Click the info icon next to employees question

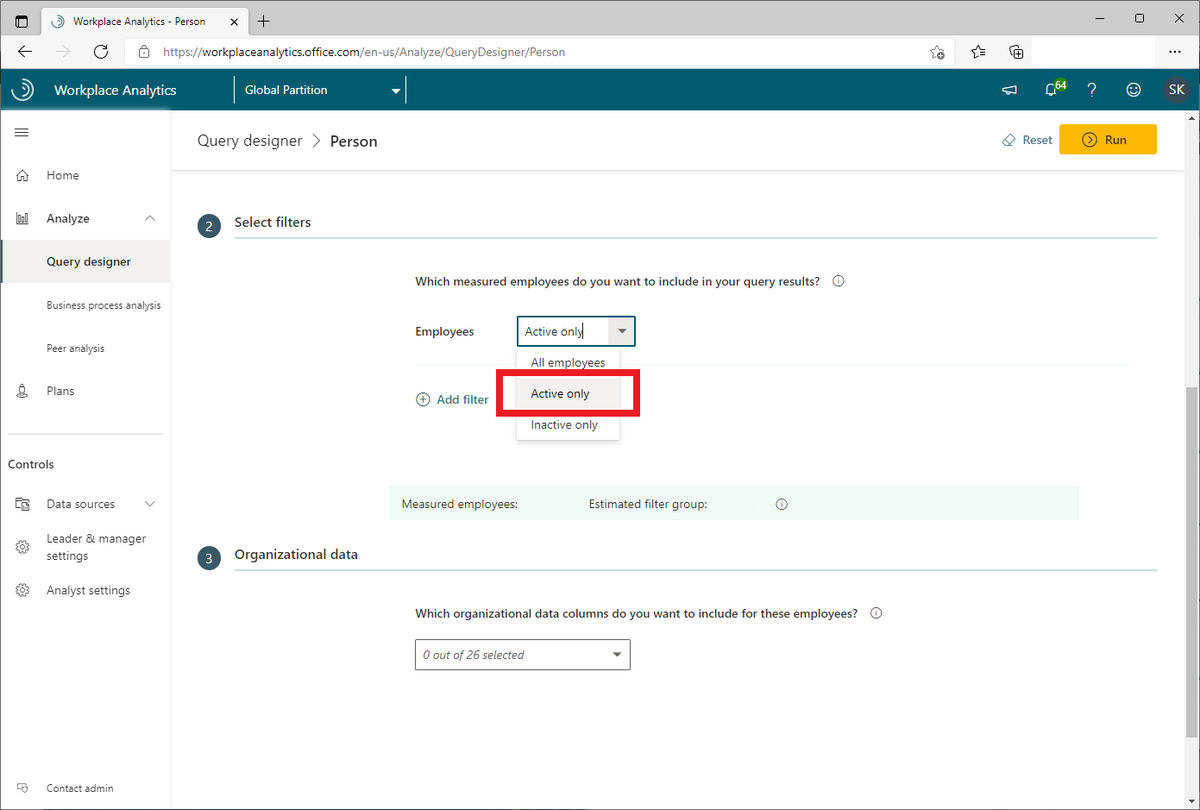(838, 282)
